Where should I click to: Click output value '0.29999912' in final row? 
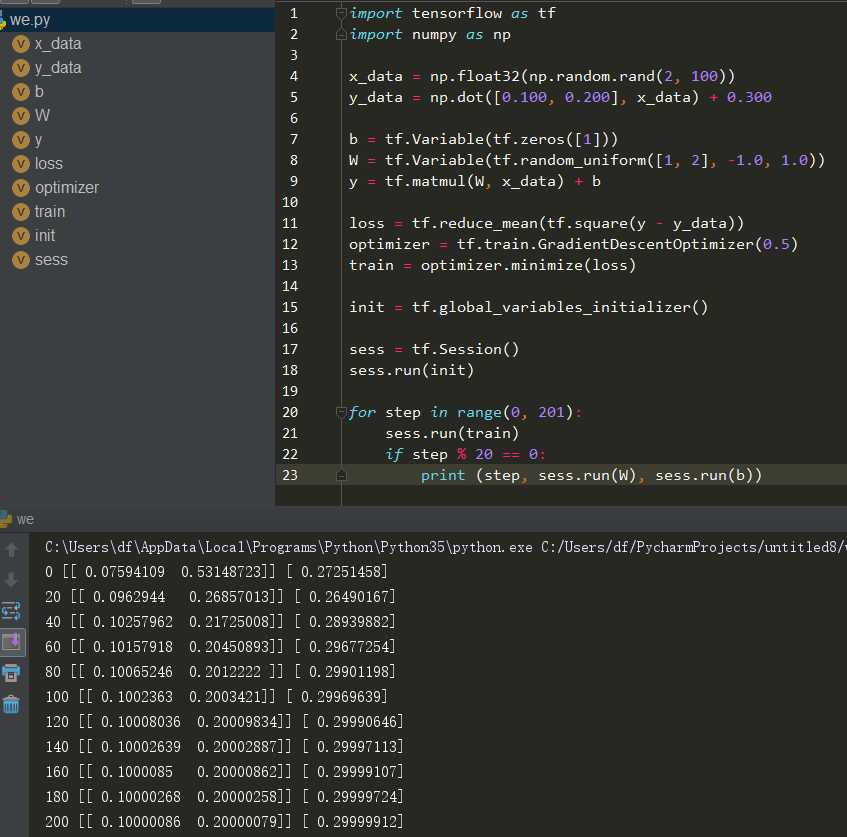click(x=357, y=822)
